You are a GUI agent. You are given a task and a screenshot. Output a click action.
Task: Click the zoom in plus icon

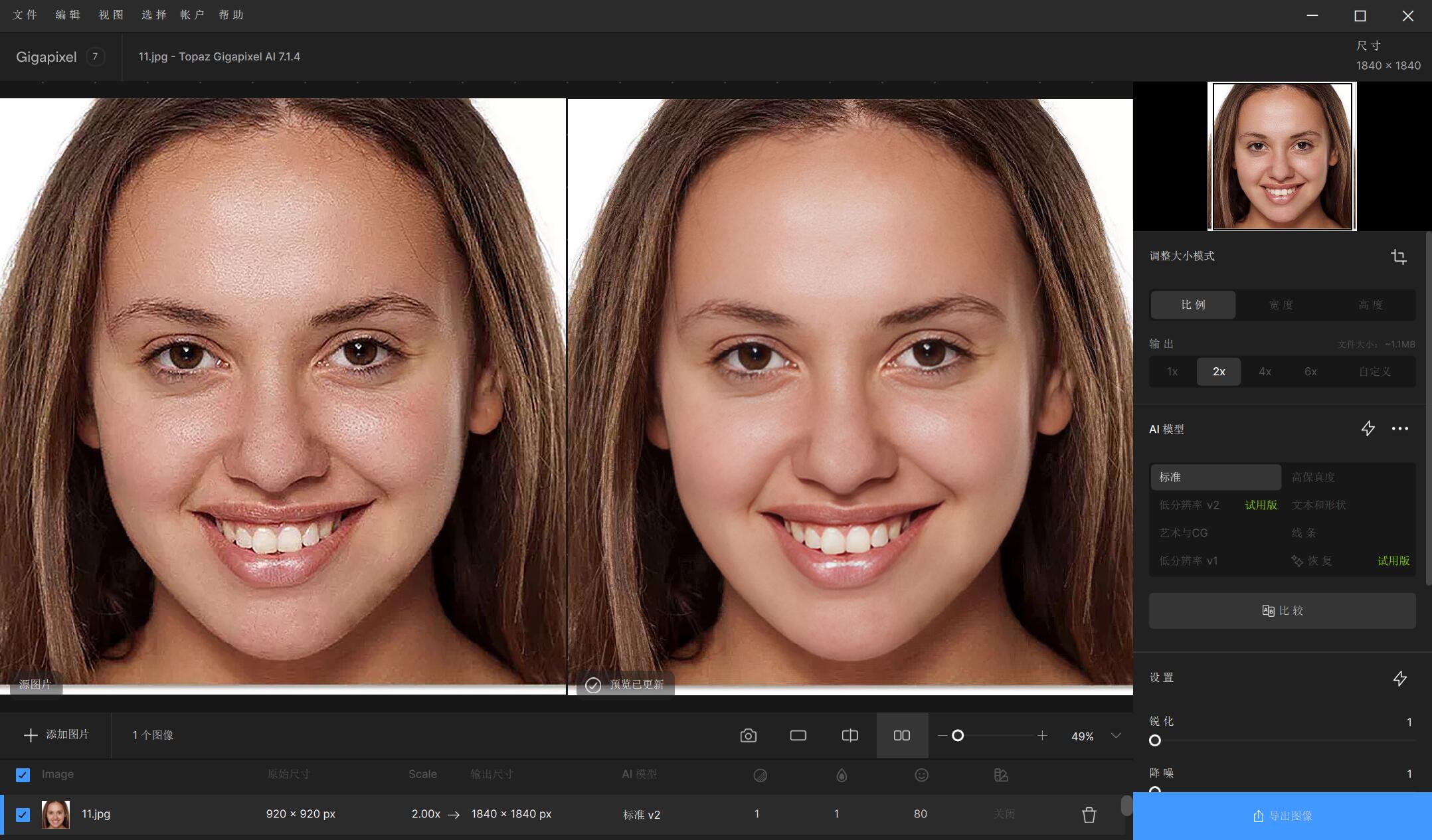tap(1042, 735)
